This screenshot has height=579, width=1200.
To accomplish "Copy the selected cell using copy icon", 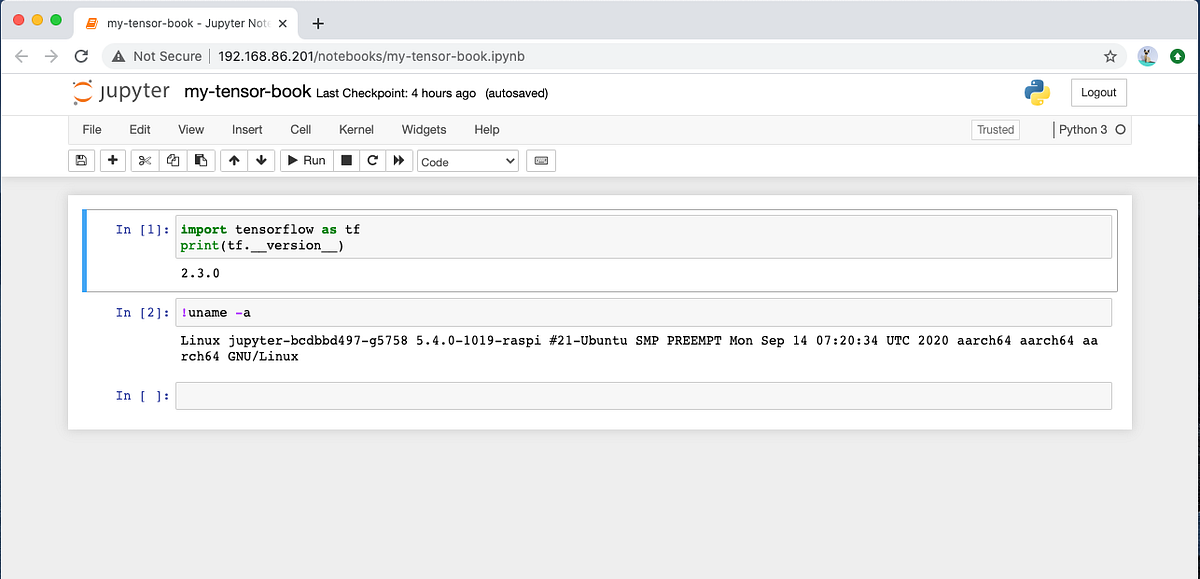I will tap(173, 160).
